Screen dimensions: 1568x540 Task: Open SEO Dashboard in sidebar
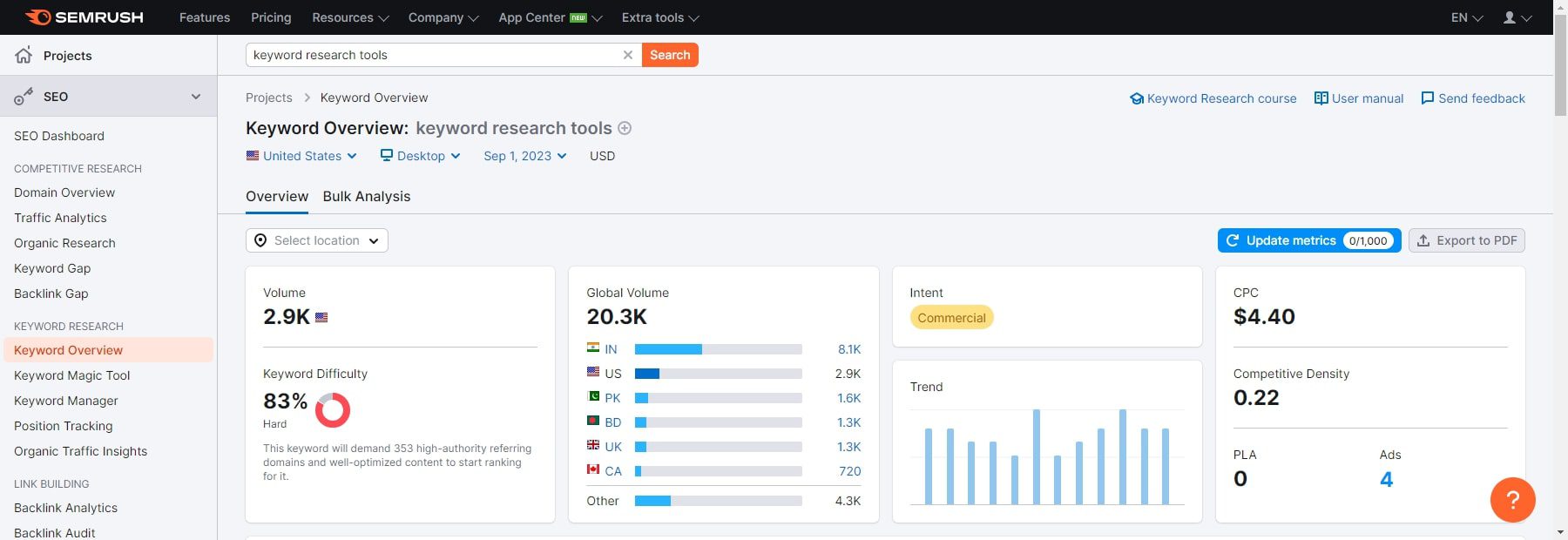(x=59, y=136)
